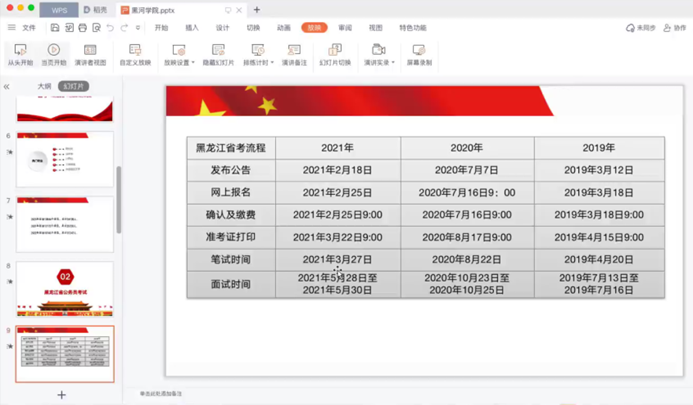Select the 幻灯片 panel tab
The image size is (693, 405).
(x=73, y=86)
